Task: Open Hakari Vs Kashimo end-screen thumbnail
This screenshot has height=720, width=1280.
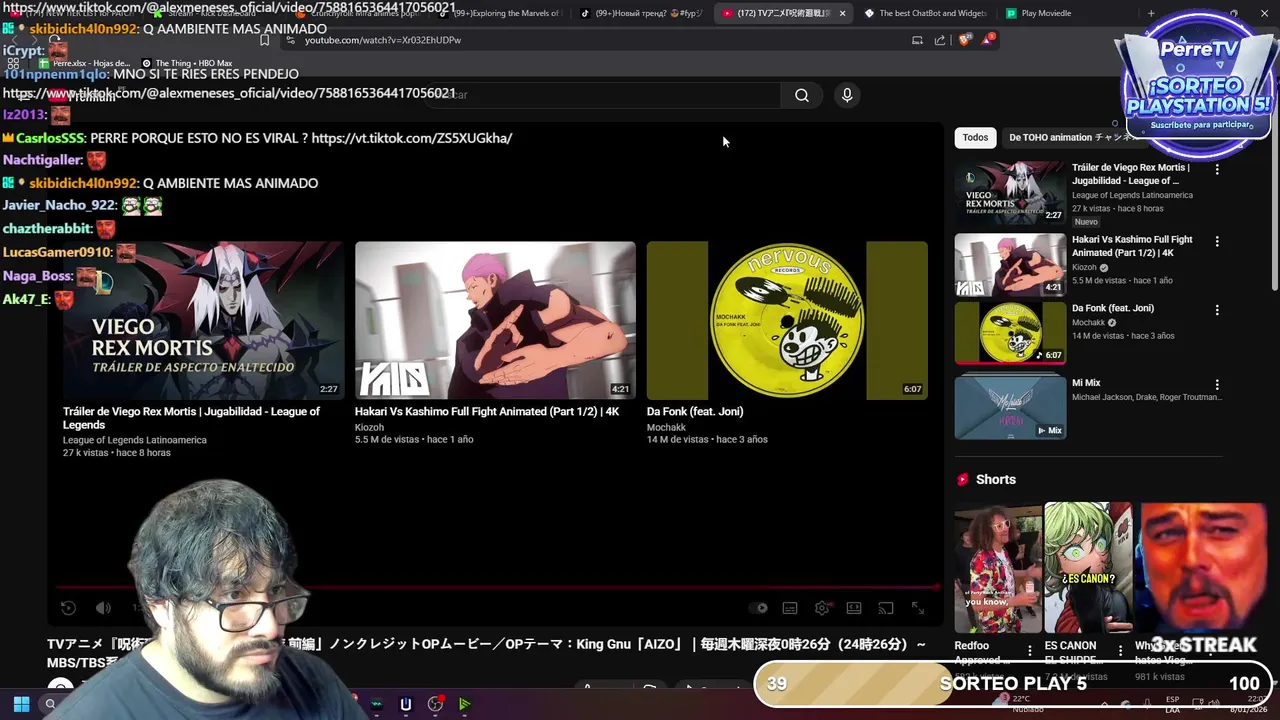Action: (495, 320)
